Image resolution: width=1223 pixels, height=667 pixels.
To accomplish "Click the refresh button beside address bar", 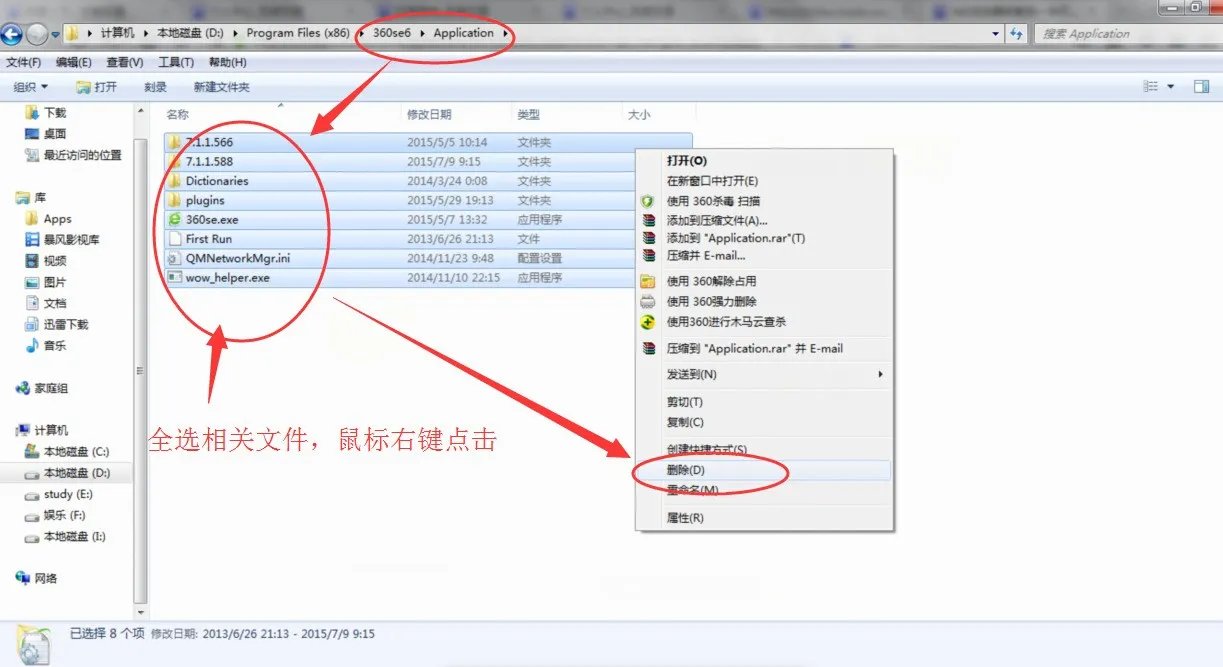I will 1017,33.
